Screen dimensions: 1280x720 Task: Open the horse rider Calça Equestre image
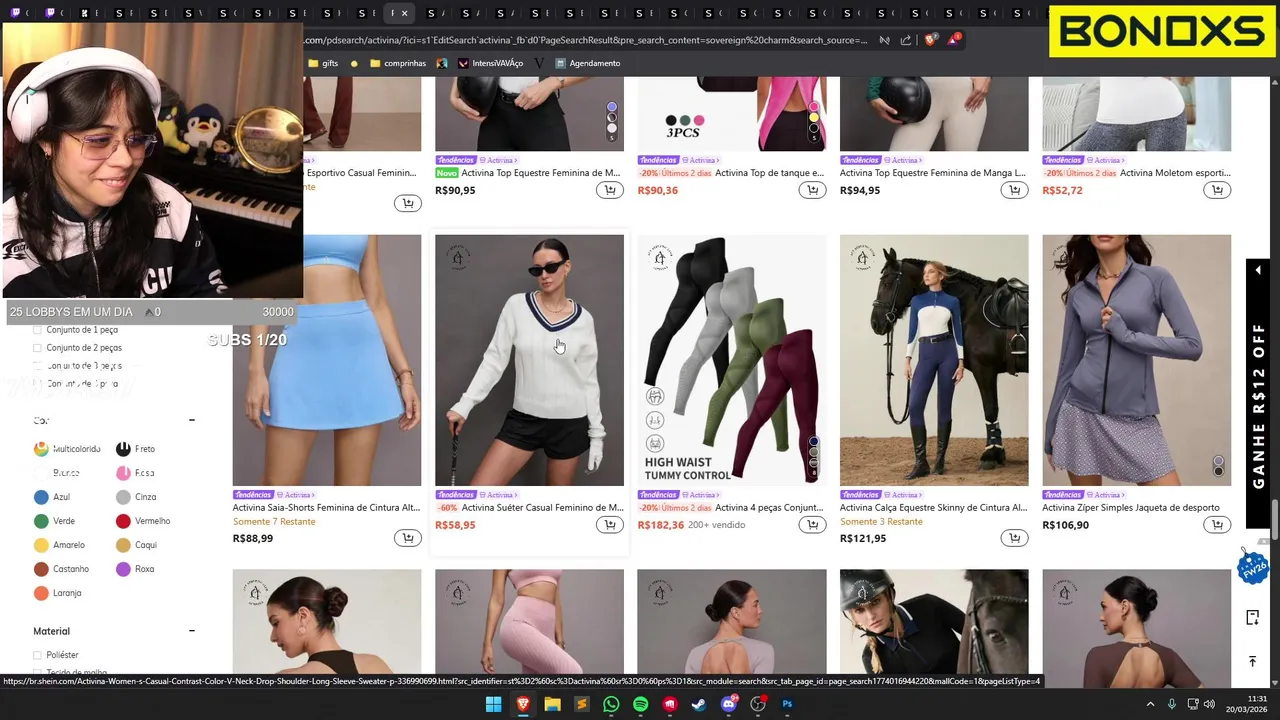tap(934, 360)
